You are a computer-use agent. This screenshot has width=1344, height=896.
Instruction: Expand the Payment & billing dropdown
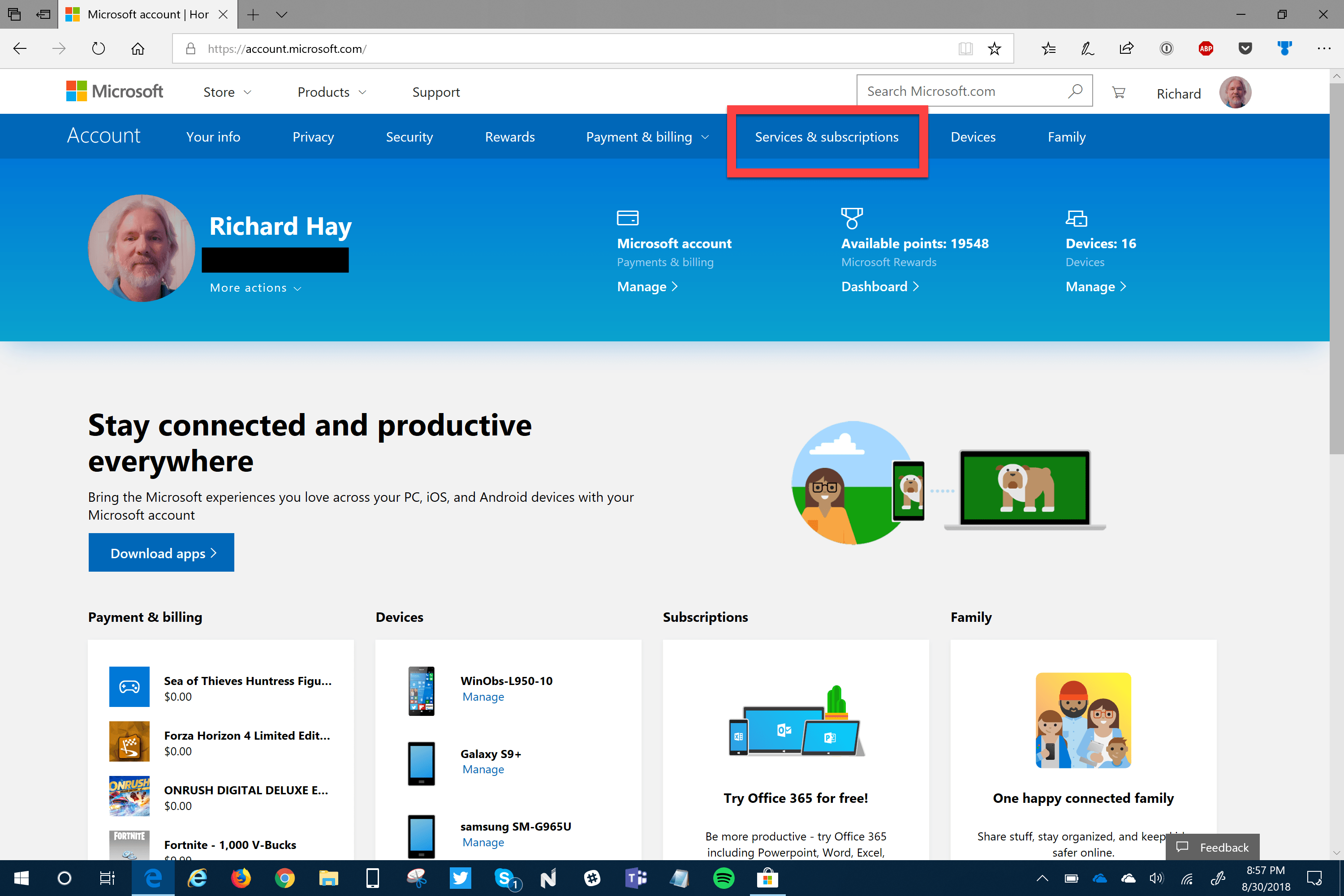coord(647,137)
